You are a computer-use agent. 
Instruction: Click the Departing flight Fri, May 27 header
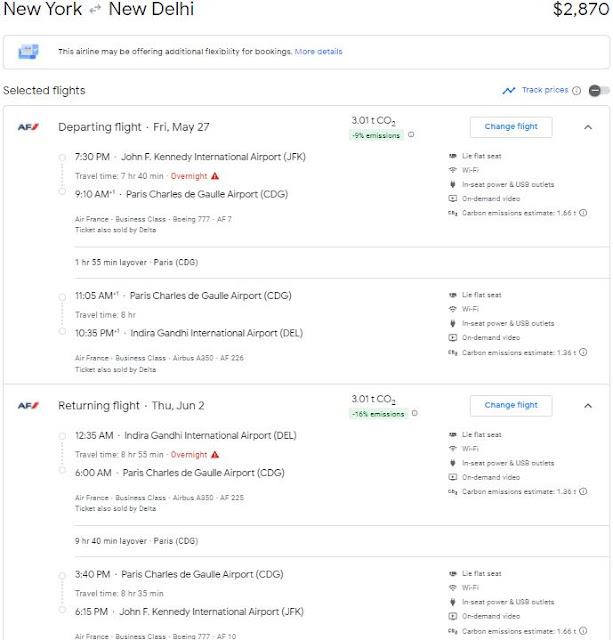(134, 127)
